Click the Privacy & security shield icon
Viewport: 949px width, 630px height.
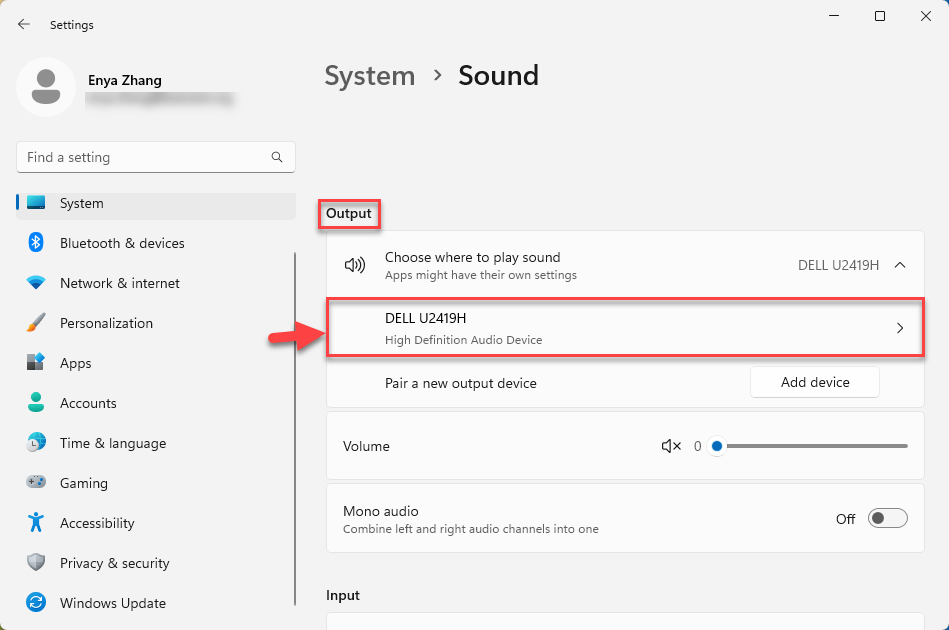coord(36,563)
